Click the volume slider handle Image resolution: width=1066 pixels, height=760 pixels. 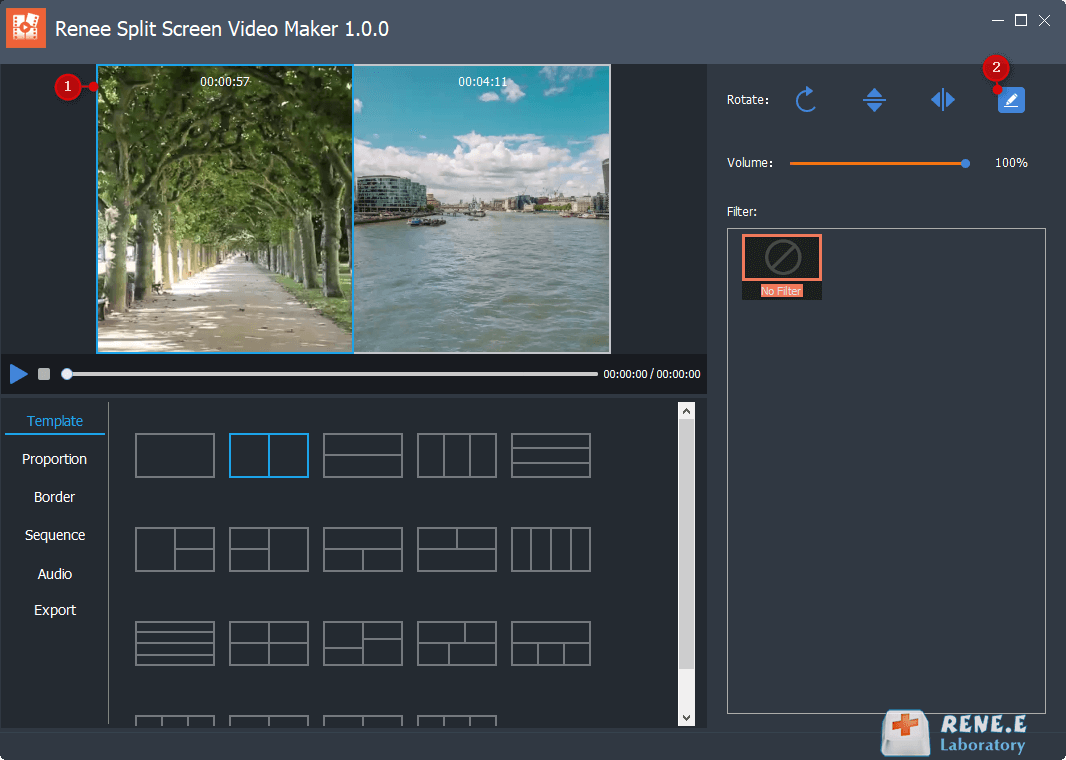tap(965, 163)
